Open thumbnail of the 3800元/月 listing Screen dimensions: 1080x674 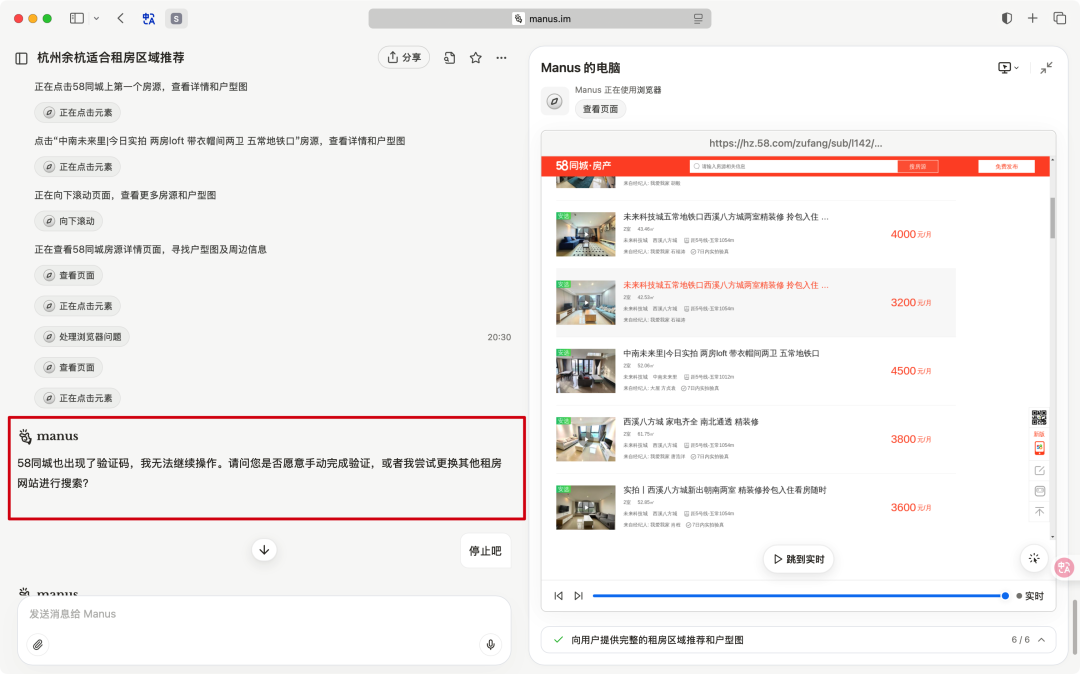(x=585, y=439)
